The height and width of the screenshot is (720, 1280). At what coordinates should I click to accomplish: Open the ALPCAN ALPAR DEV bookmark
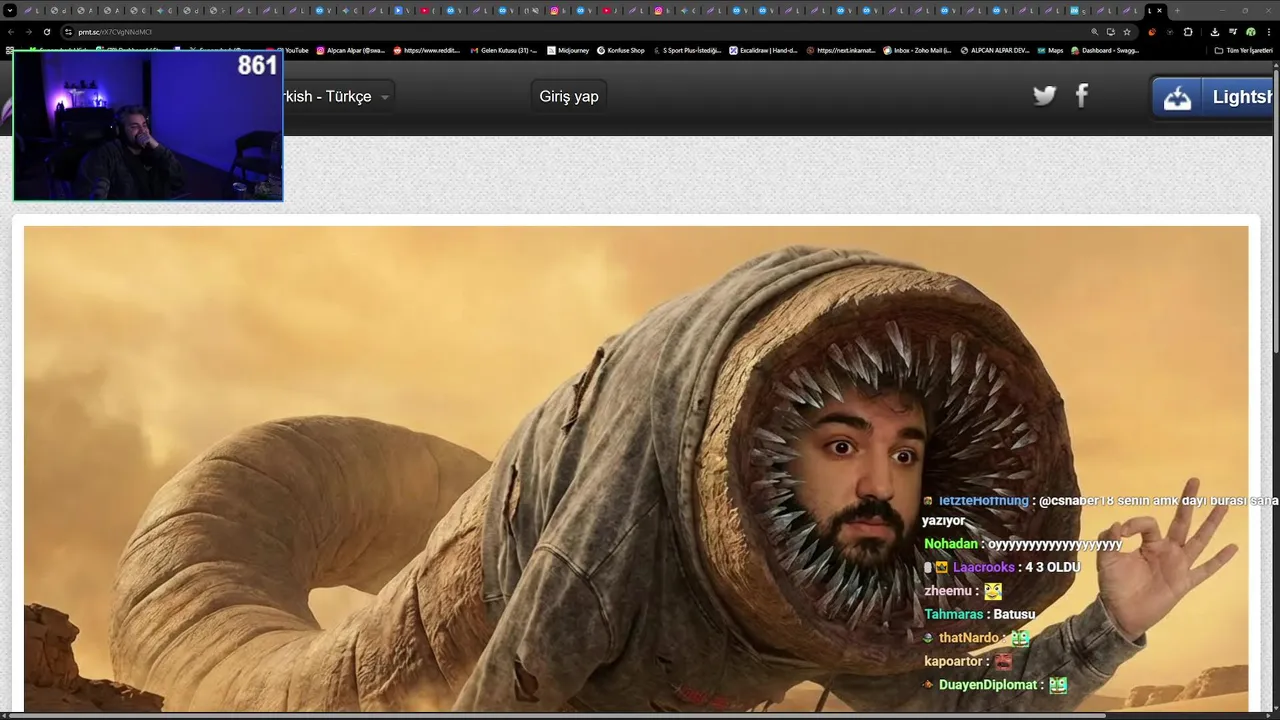(x=994, y=50)
